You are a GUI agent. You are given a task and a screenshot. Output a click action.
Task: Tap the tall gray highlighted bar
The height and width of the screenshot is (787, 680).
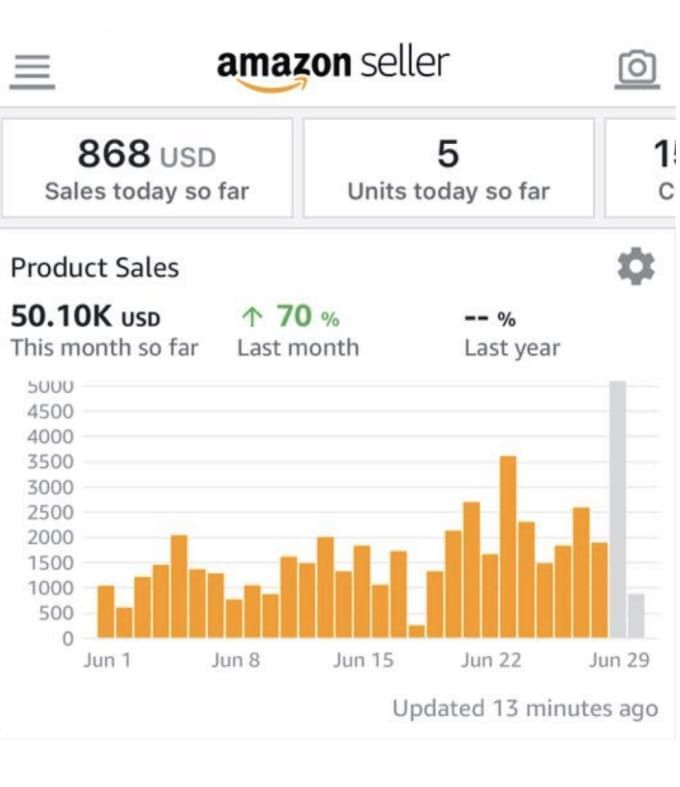point(618,509)
